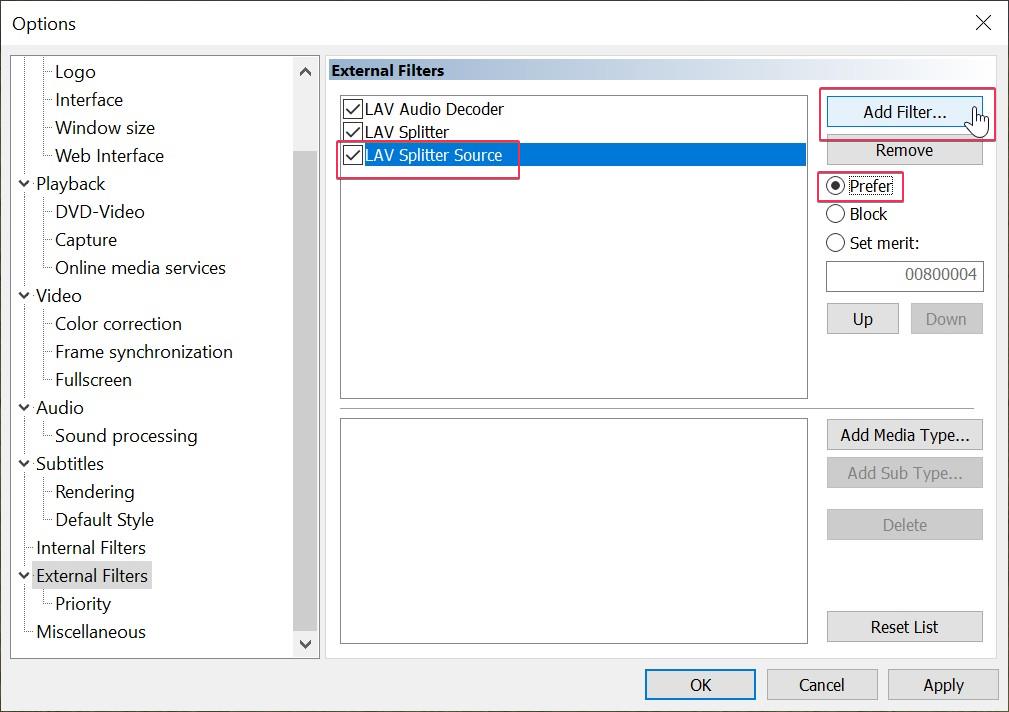Viewport: 1009px width, 712px height.
Task: Click Add Media Type button
Action: [903, 435]
